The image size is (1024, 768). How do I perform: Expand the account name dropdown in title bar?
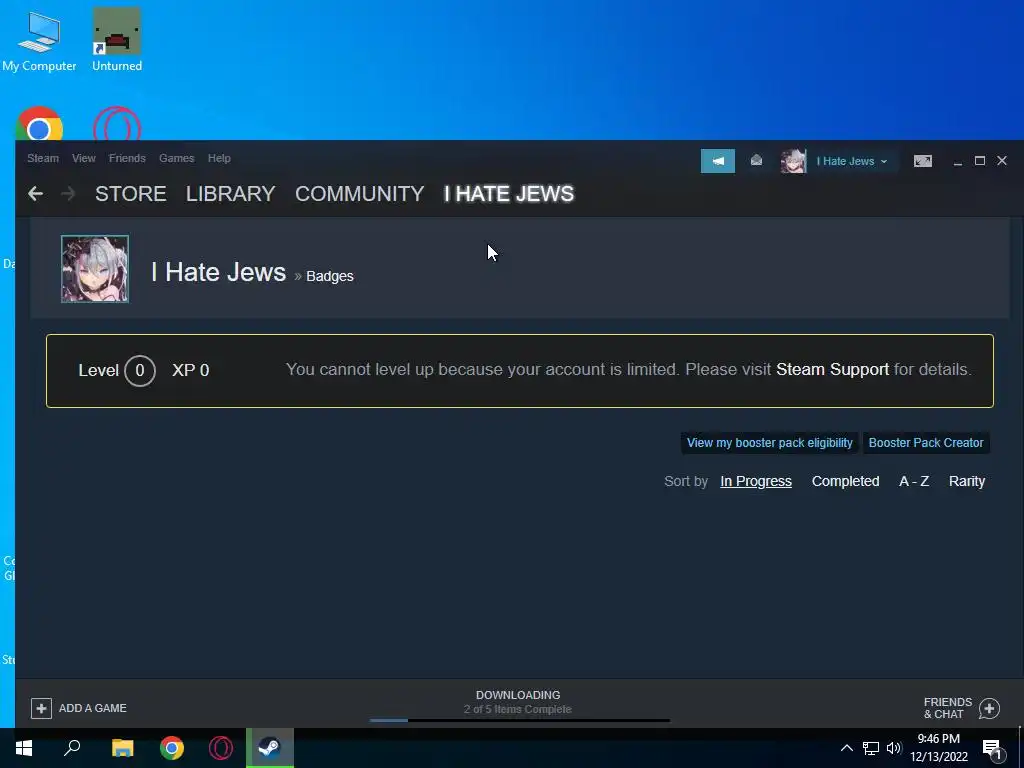(852, 161)
